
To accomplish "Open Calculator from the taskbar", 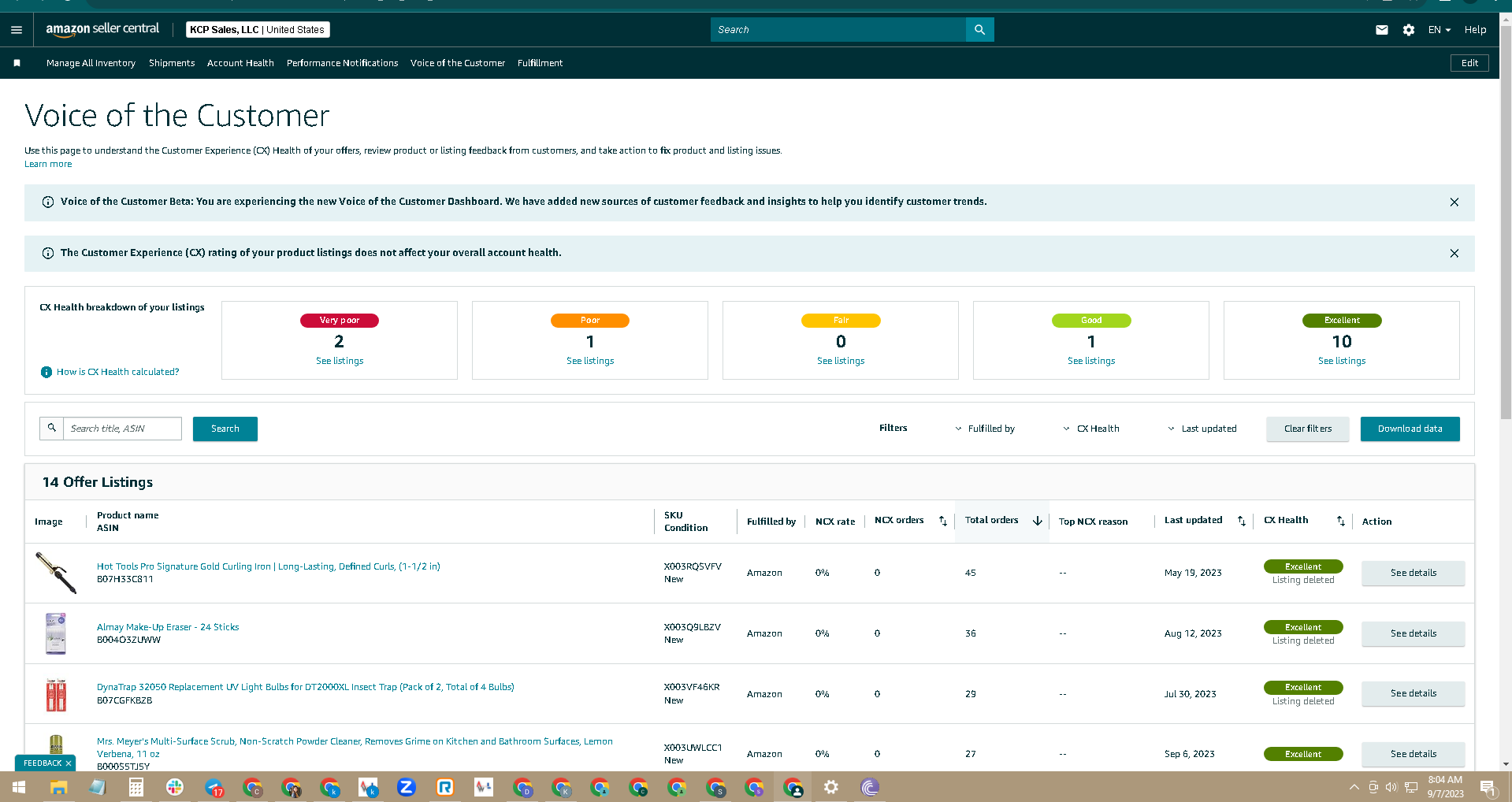I will click(x=136, y=787).
